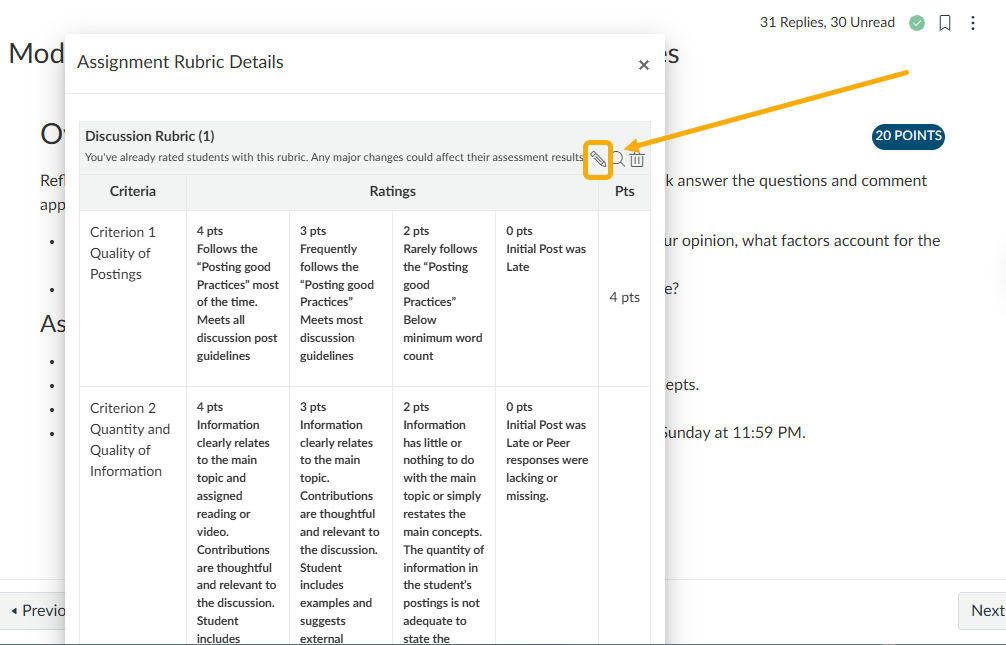Close the Assignment Rubric Details dialog
1006x645 pixels.
coord(644,65)
